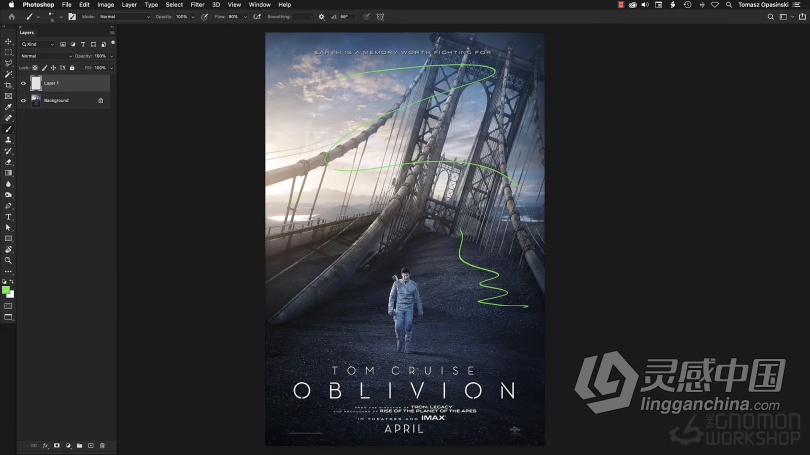Open the layer filter Kind dropdown
The width and height of the screenshot is (810, 455).
[38, 44]
